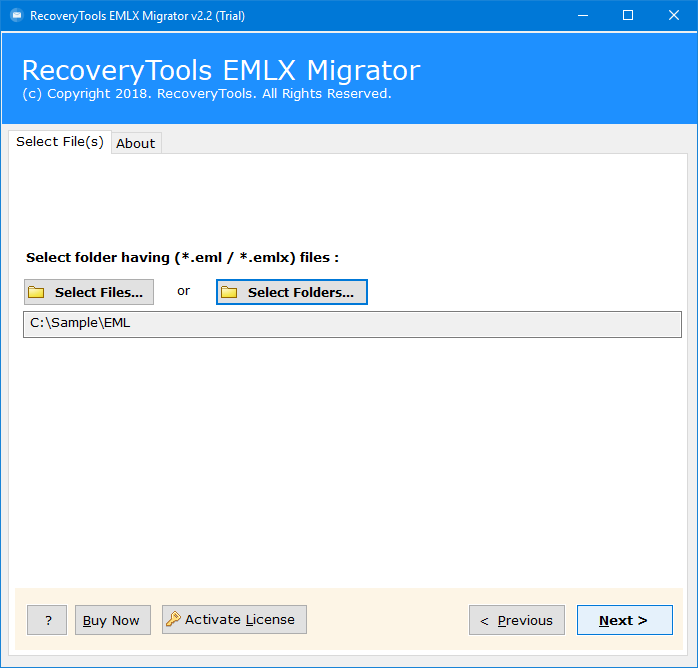The image size is (698, 668).
Task: Click the Buy Now button
Action: (x=113, y=620)
